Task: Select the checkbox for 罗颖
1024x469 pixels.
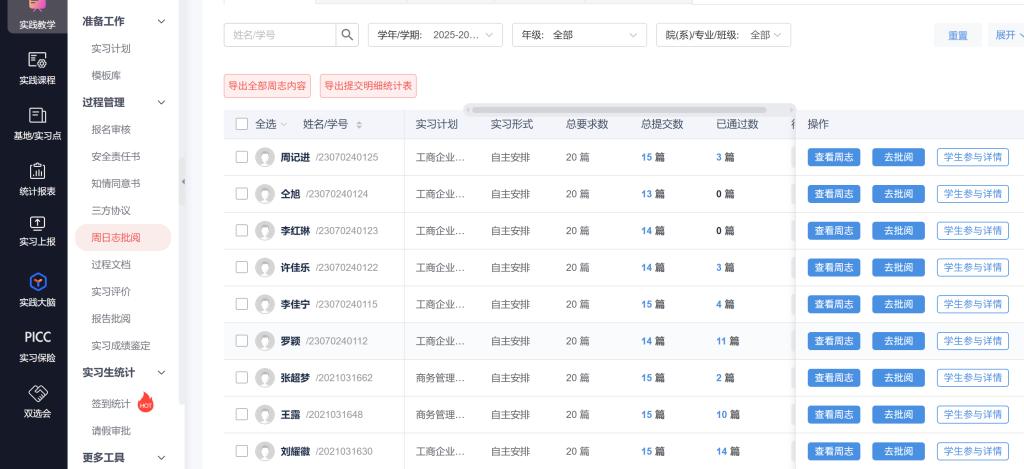Action: [241, 341]
